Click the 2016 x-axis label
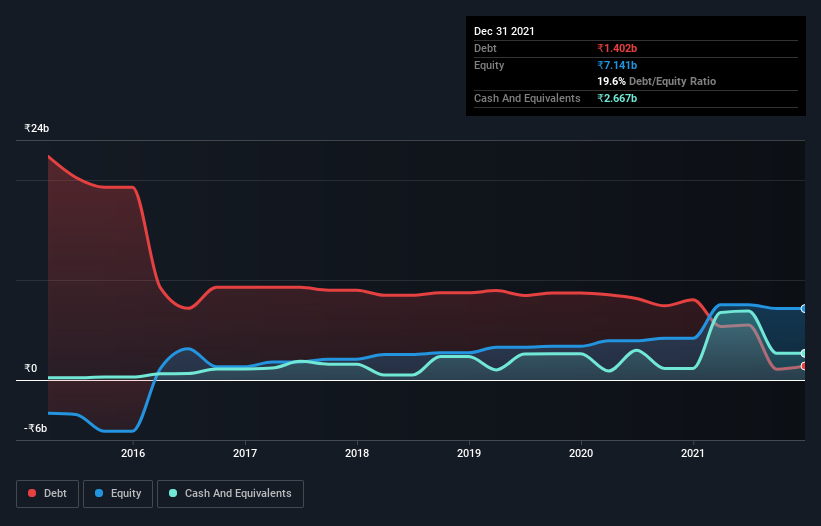The image size is (821, 526). pyautogui.click(x=133, y=453)
